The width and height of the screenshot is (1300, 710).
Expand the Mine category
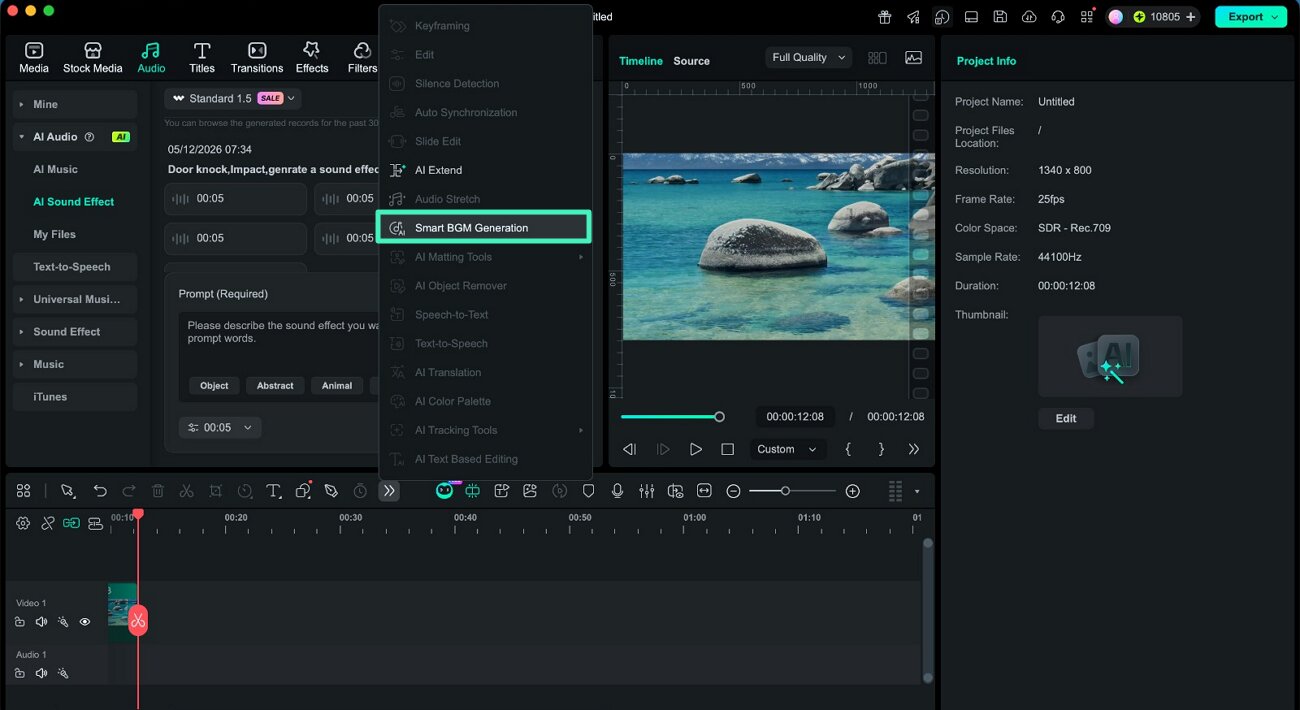coord(74,104)
